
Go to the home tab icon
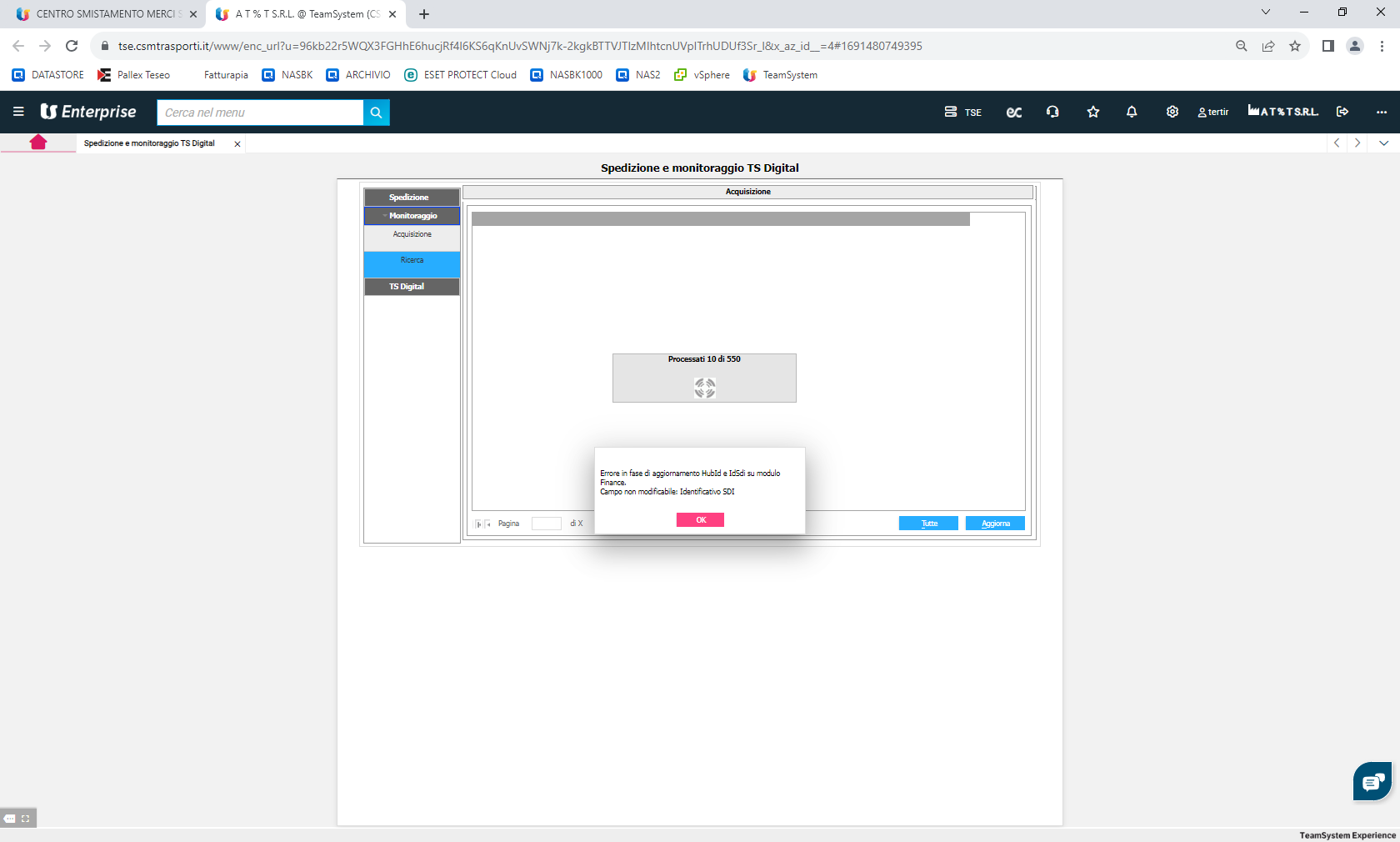coord(38,143)
